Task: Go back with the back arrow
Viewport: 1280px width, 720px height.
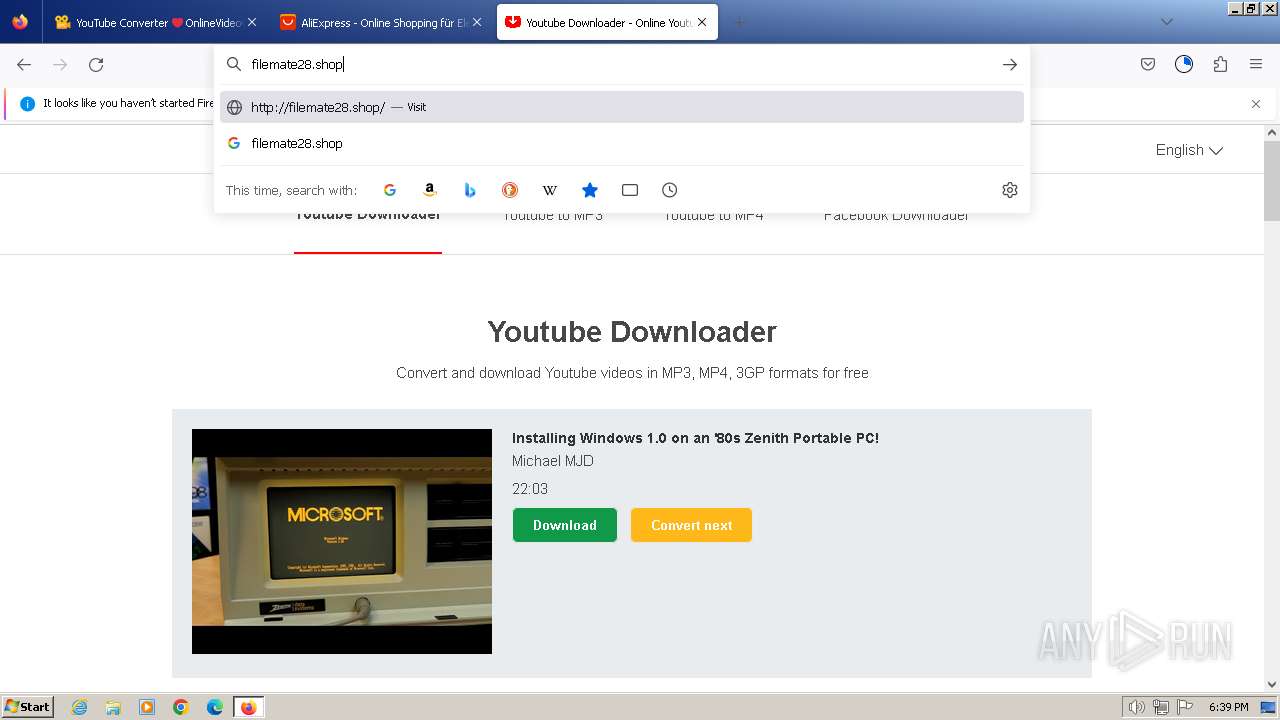Action: point(24,64)
